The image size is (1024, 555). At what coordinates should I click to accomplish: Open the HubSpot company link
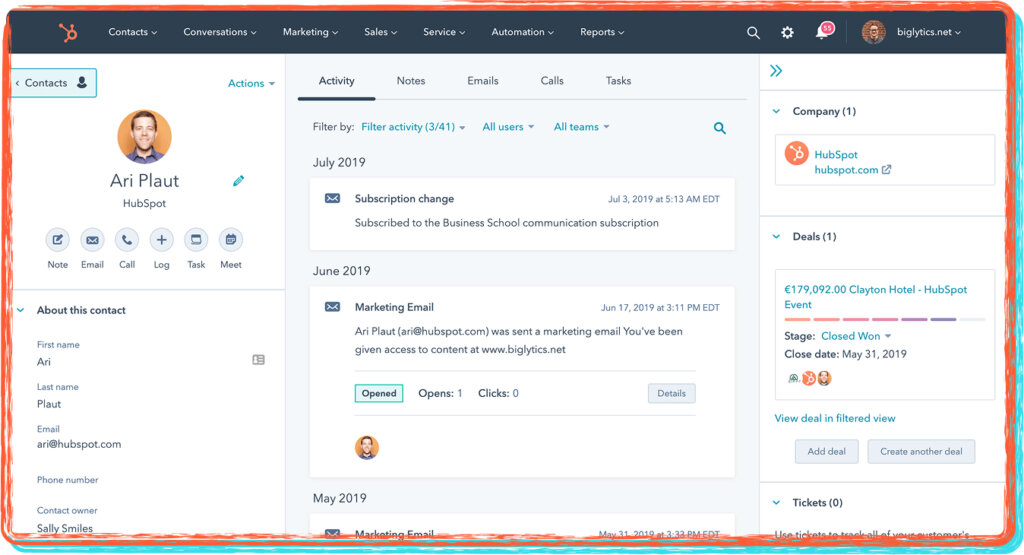pos(836,155)
